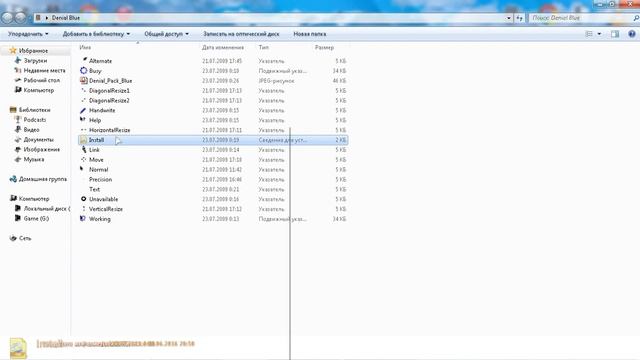The width and height of the screenshot is (640, 360).
Task: Select the DiagonalResize2 cursor icon
Action: pos(83,100)
